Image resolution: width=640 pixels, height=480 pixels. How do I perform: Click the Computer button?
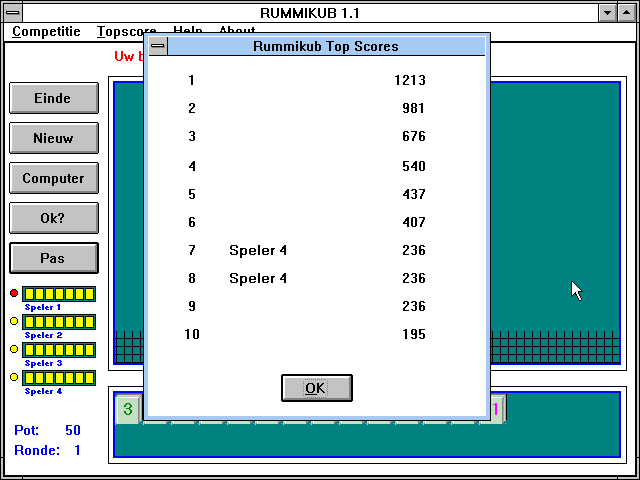tap(54, 178)
